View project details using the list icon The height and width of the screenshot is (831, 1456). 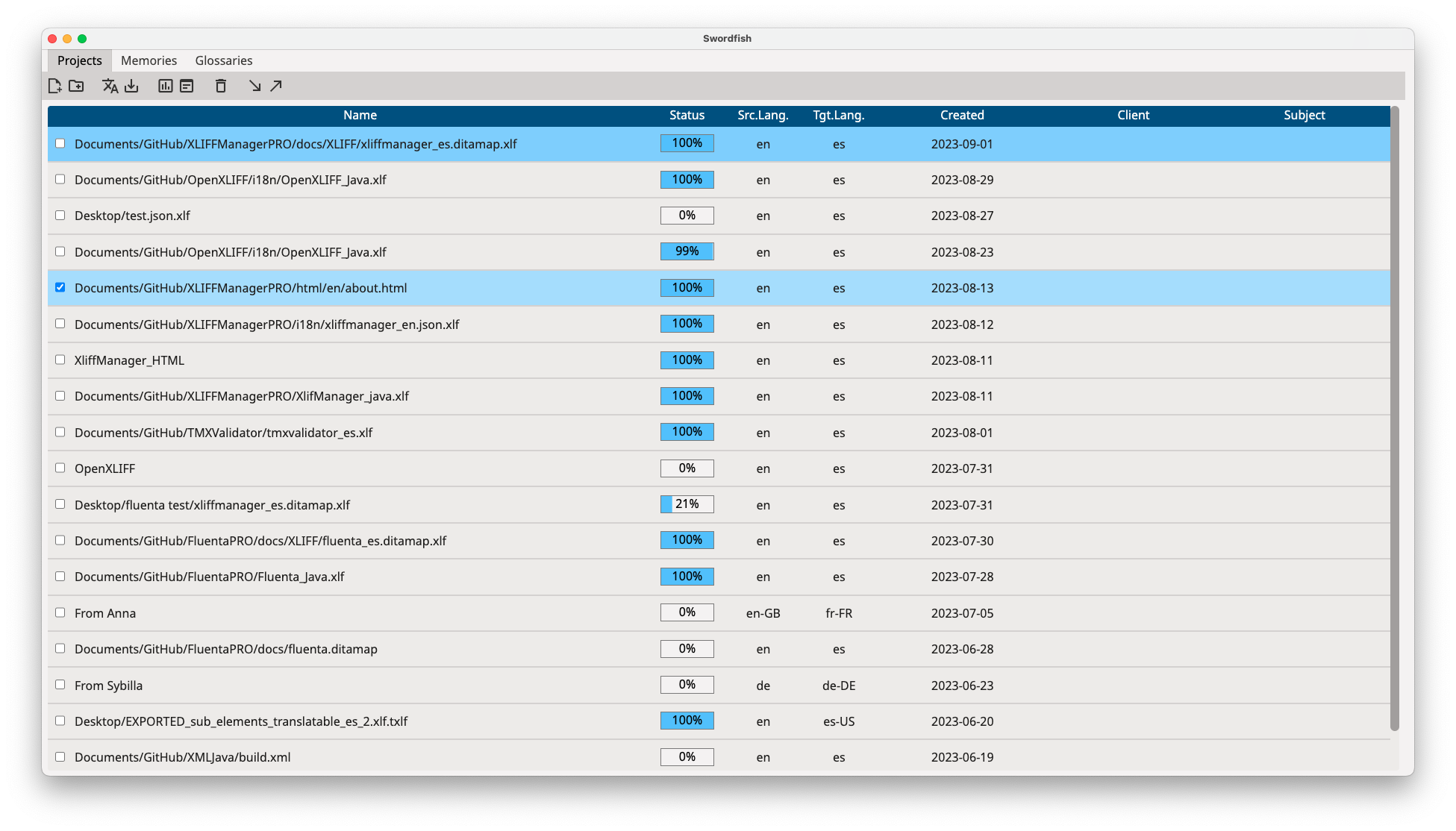pyautogui.click(x=186, y=86)
